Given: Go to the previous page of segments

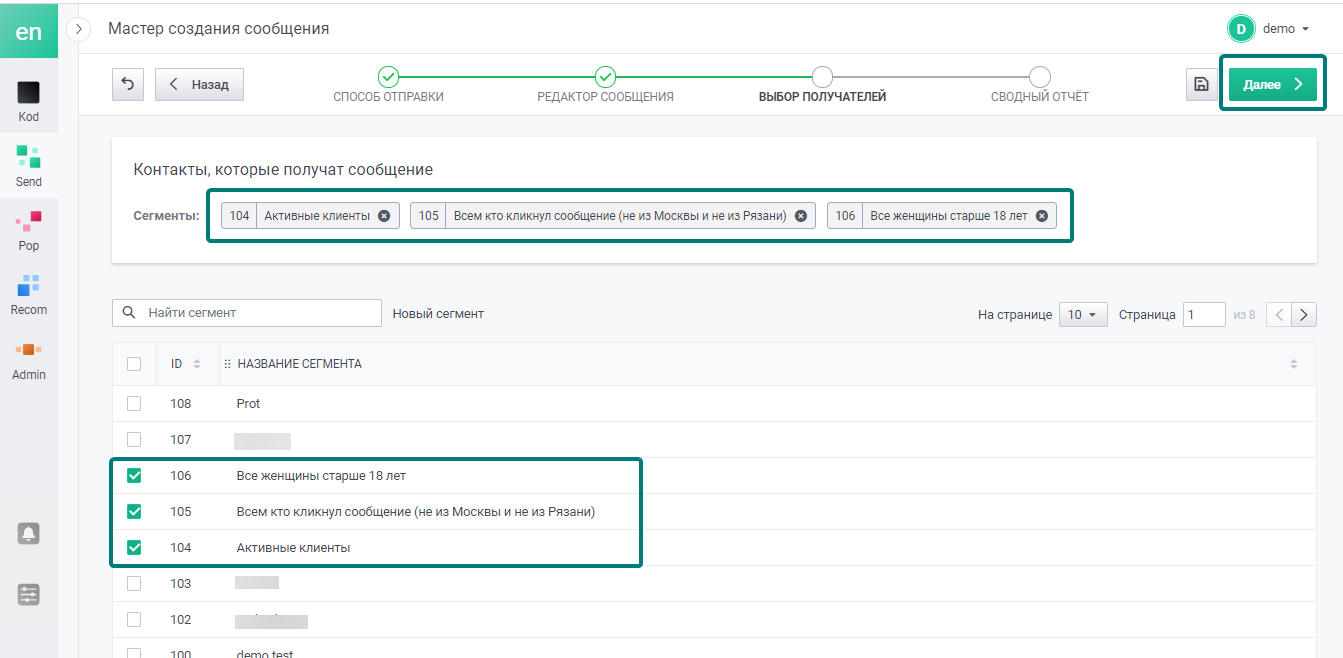Looking at the screenshot, I should click(1278, 315).
